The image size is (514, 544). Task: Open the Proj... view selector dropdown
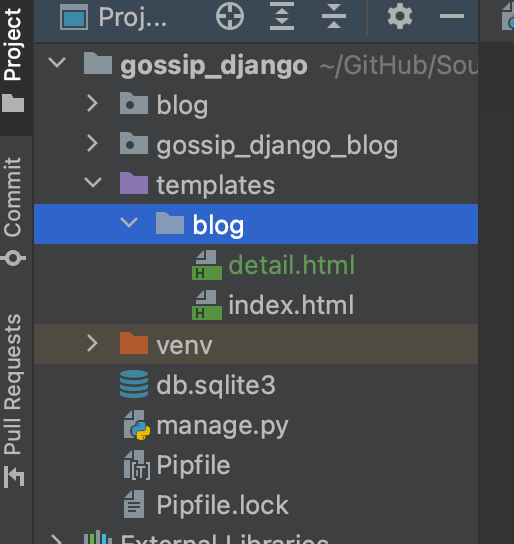click(114, 17)
